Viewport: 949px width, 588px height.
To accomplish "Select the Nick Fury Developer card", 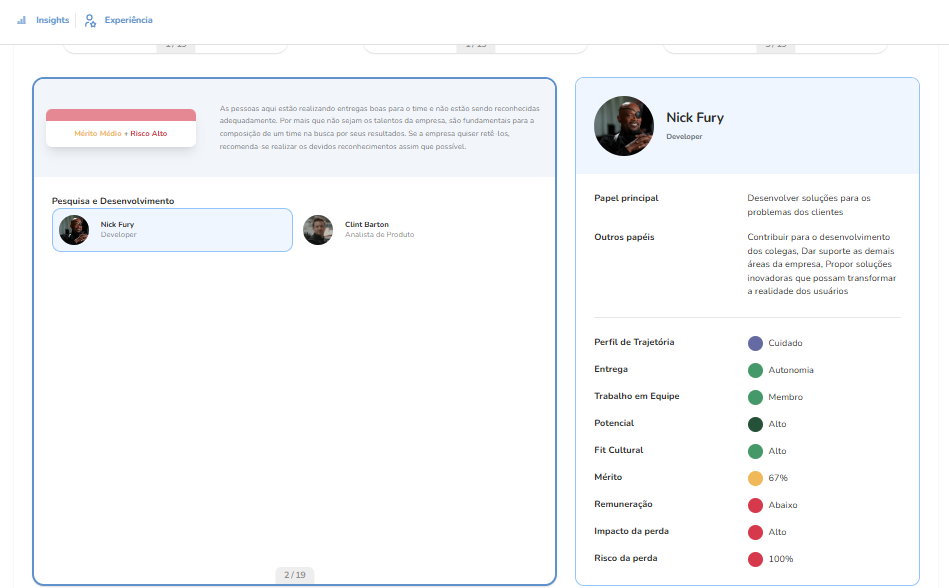I will click(x=172, y=230).
